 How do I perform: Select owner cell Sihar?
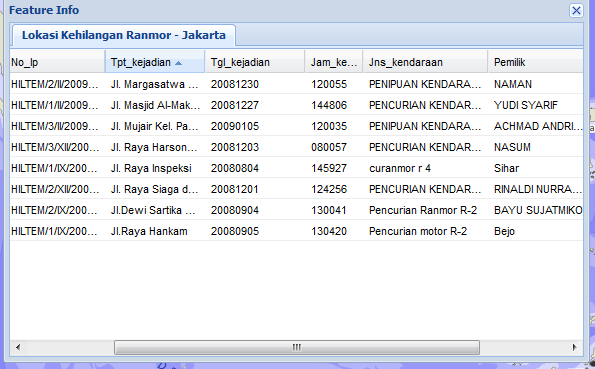(507, 168)
